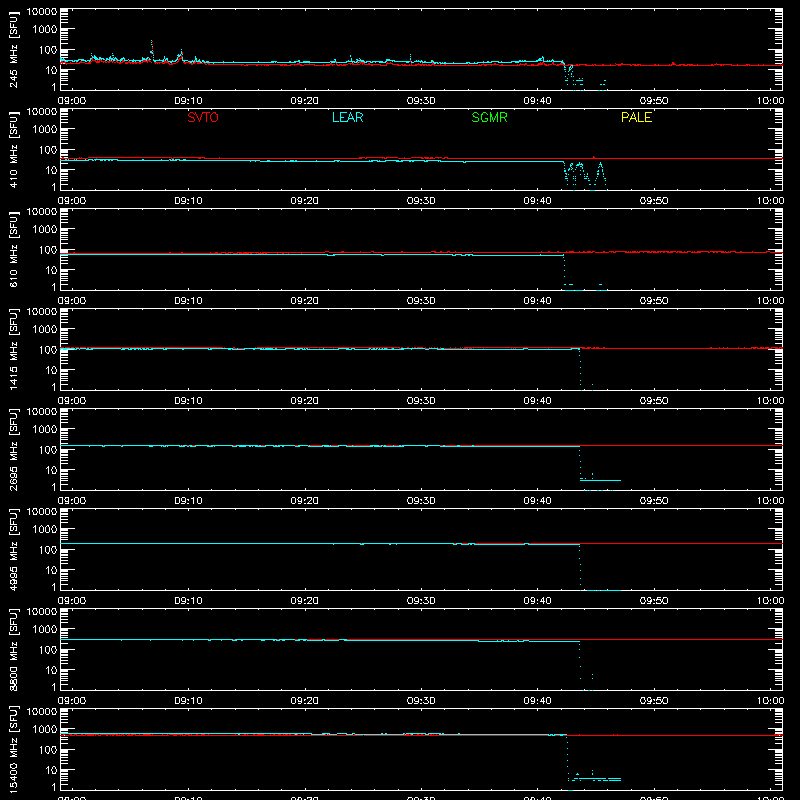Click the 1 tick label of 2695 MHz panel
The image size is (800, 800).
pyautogui.click(x=54, y=487)
